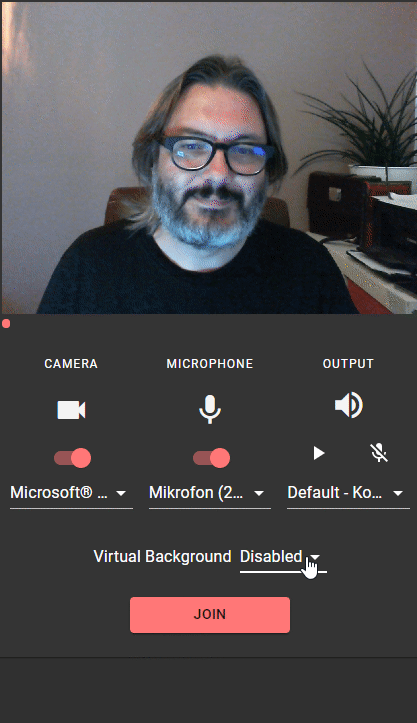Click the output dropdown arrow
Viewport: 417px width, 723px height.
pyautogui.click(x=398, y=493)
